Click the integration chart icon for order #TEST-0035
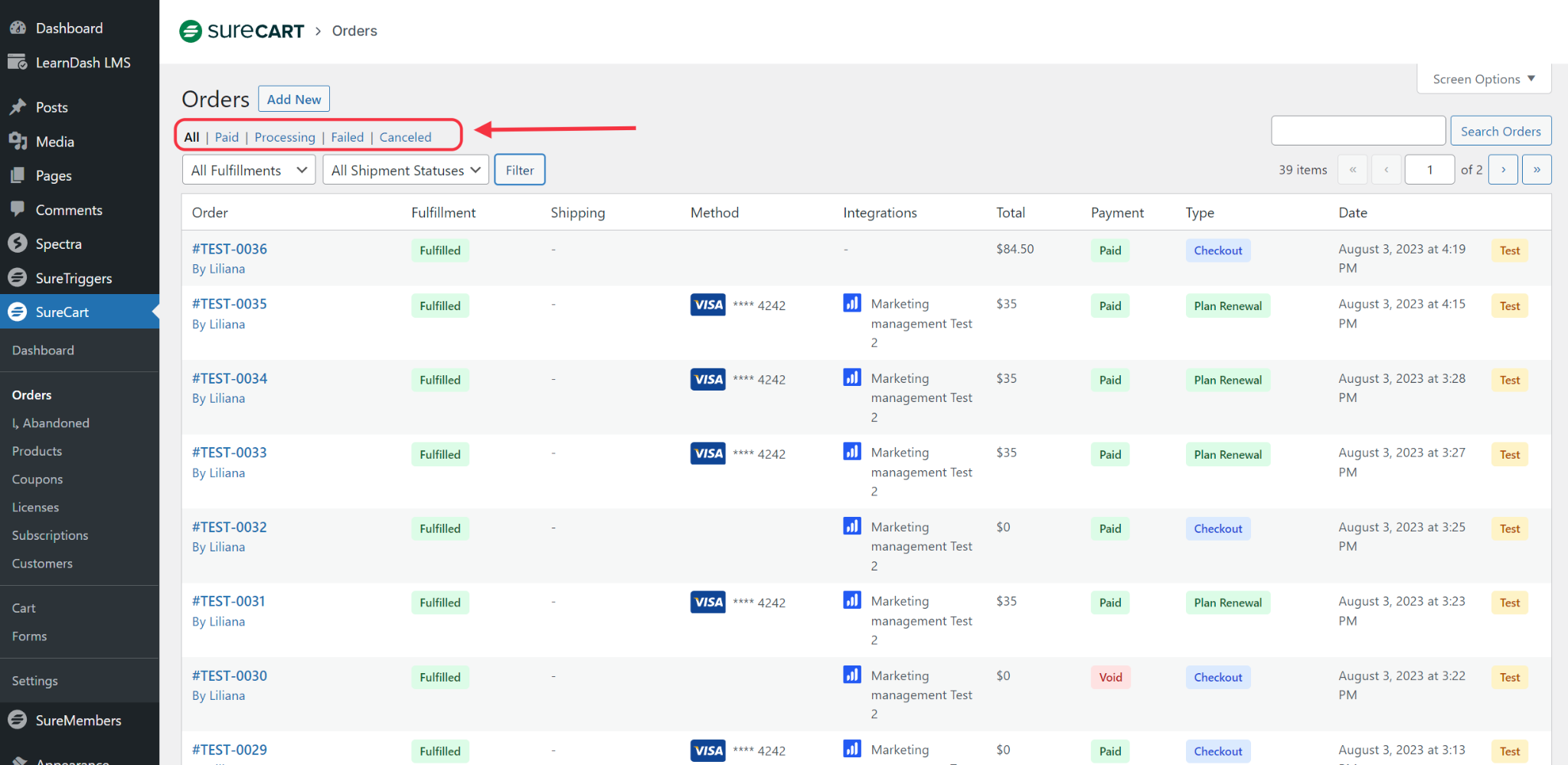This screenshot has width=1568, height=765. pyautogui.click(x=851, y=303)
